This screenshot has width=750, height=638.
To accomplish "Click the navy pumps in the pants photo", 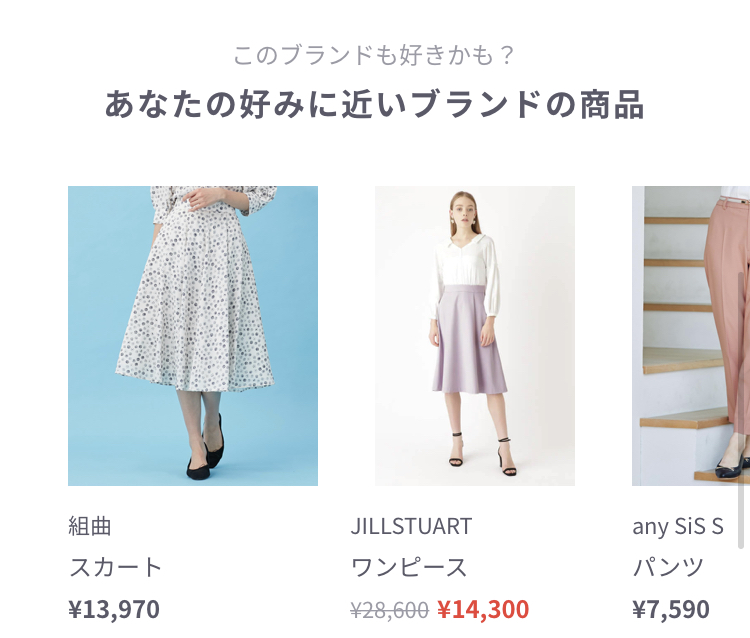I will (x=733, y=463).
